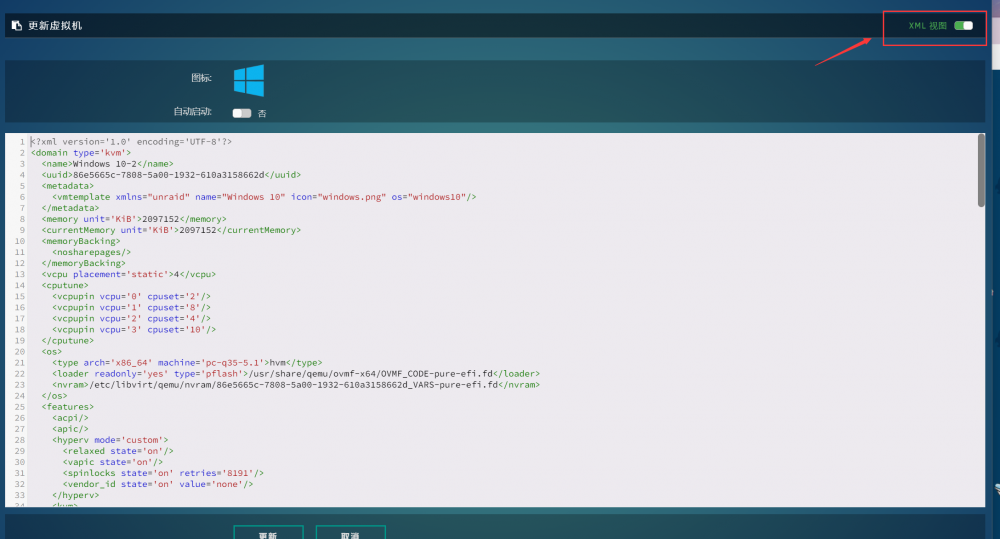Enable the 自动启动 autostart switch
1000x539 pixels.
click(242, 113)
